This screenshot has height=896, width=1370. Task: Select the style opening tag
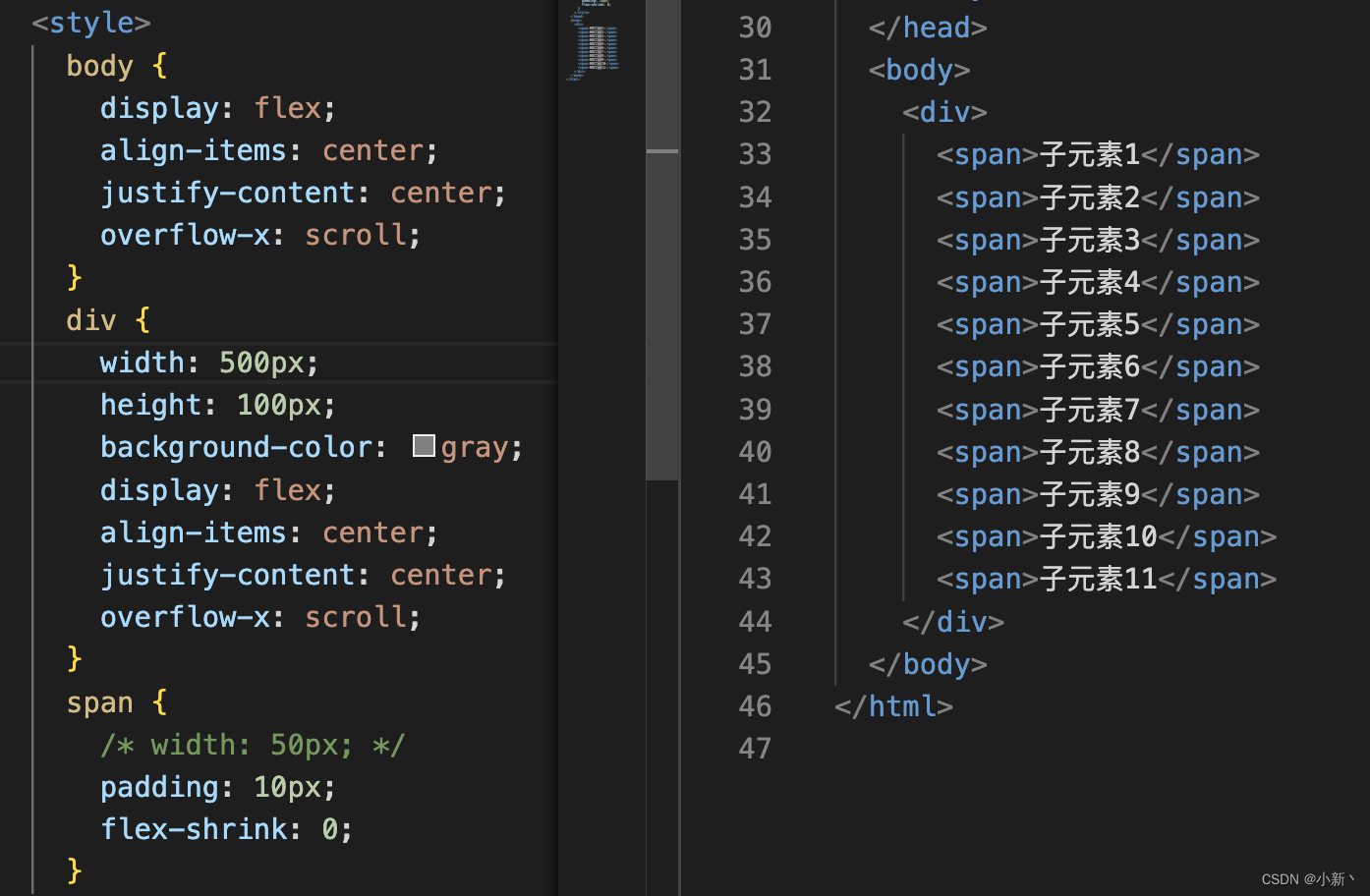click(90, 22)
